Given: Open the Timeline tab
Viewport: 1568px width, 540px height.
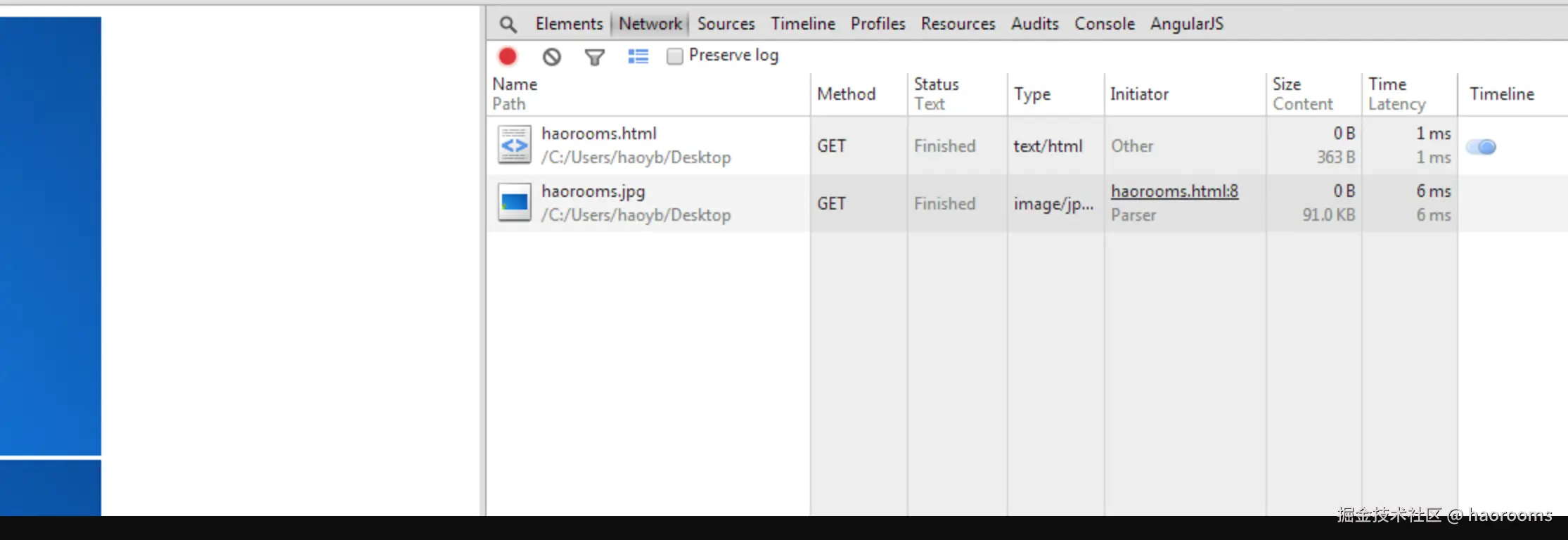Looking at the screenshot, I should [803, 24].
